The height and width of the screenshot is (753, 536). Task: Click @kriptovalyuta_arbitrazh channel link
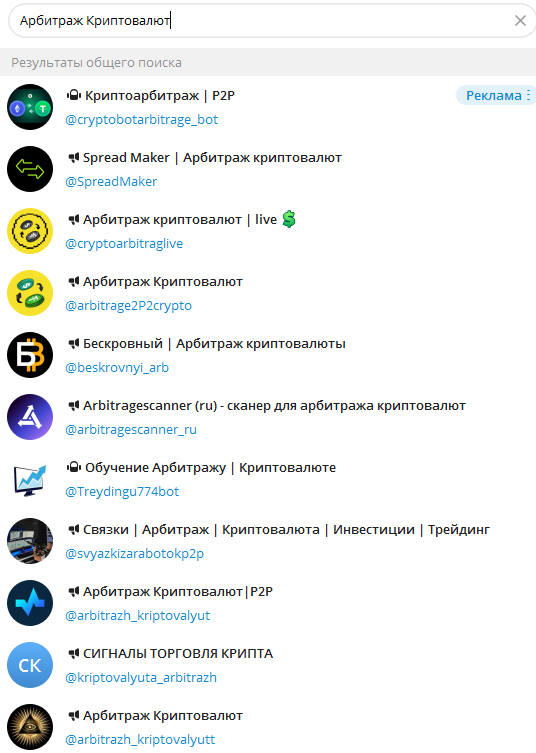[141, 677]
